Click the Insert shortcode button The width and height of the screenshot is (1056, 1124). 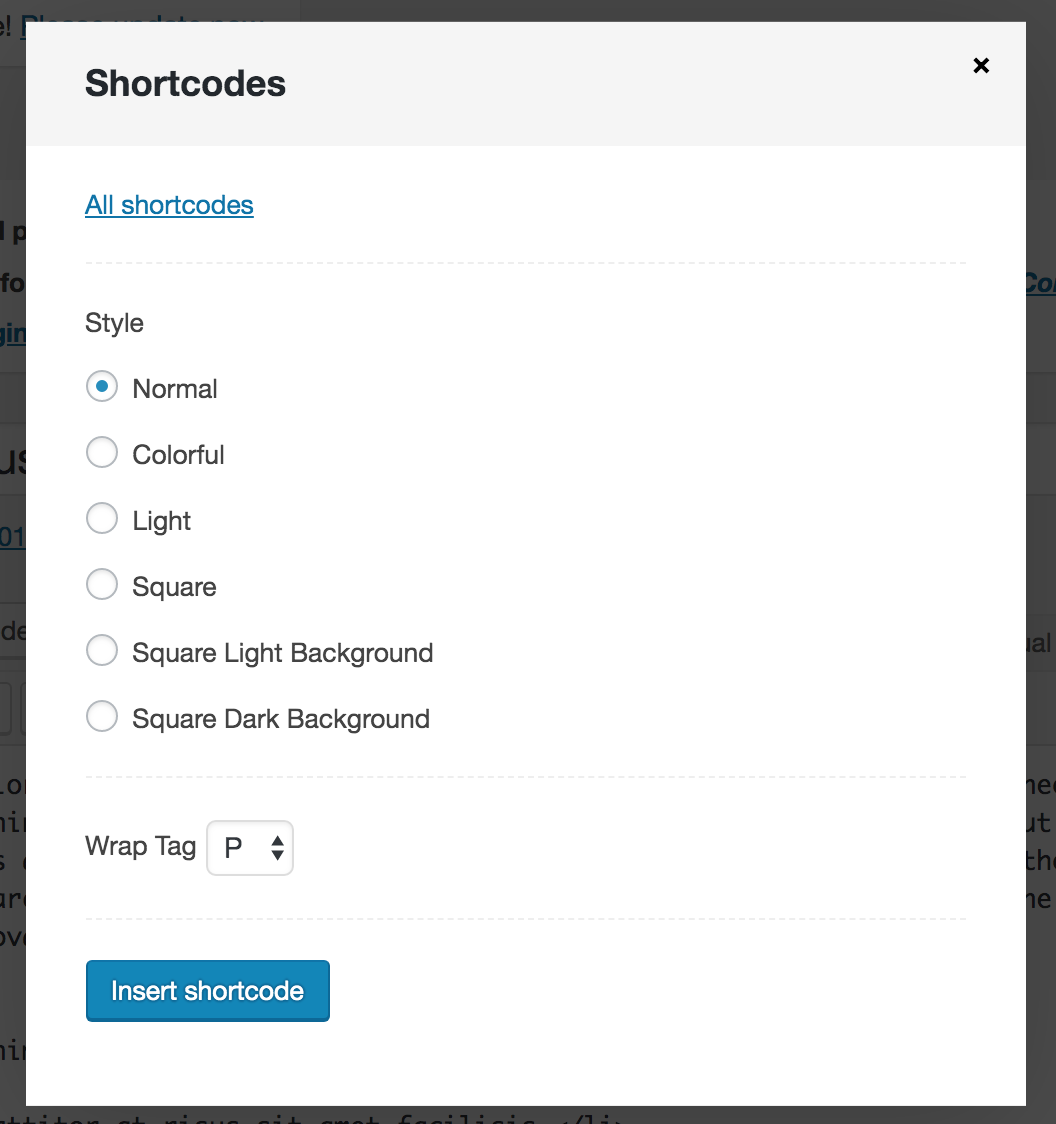pos(207,990)
